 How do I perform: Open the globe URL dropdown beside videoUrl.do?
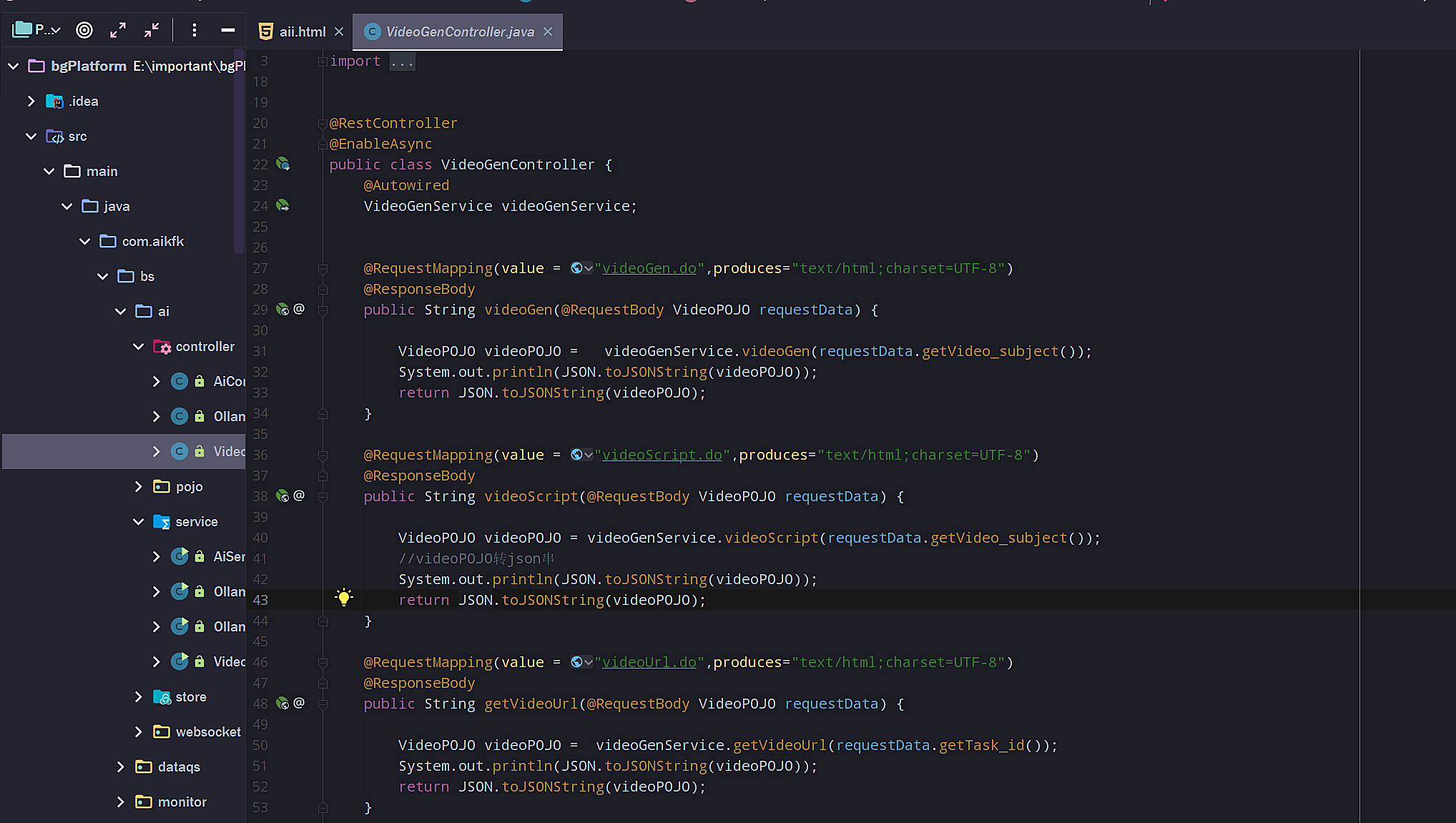(581, 662)
